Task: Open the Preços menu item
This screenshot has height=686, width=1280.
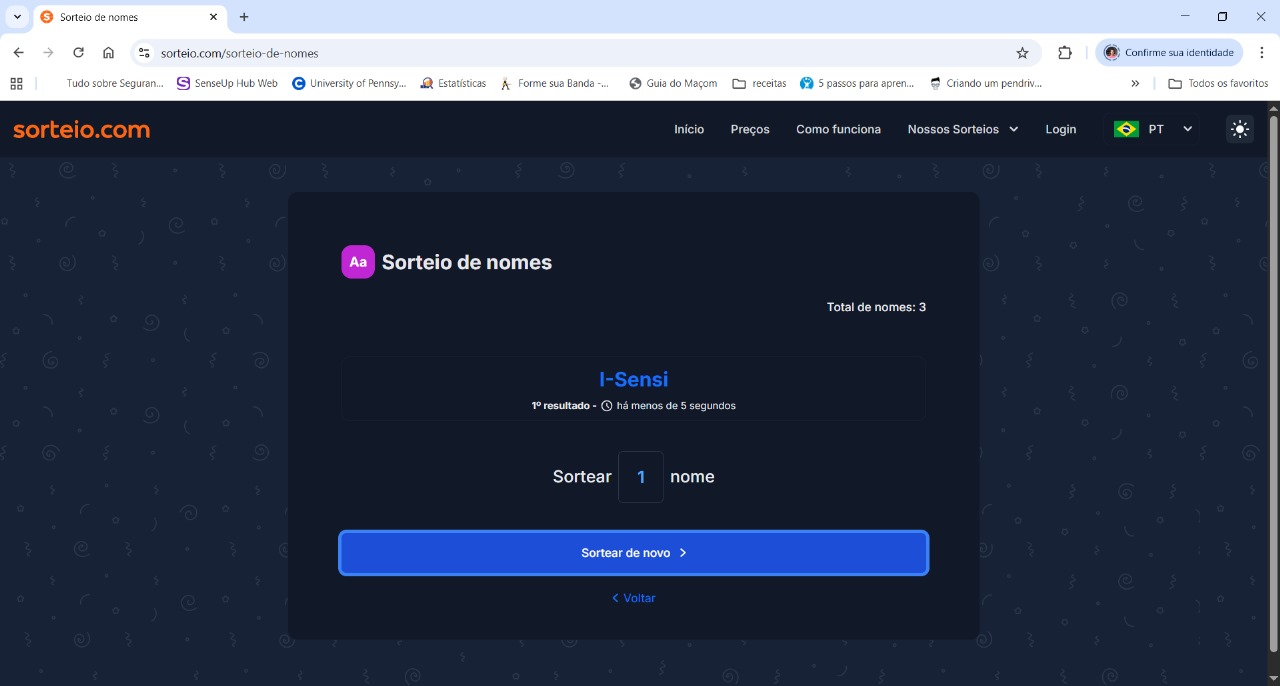Action: (750, 129)
